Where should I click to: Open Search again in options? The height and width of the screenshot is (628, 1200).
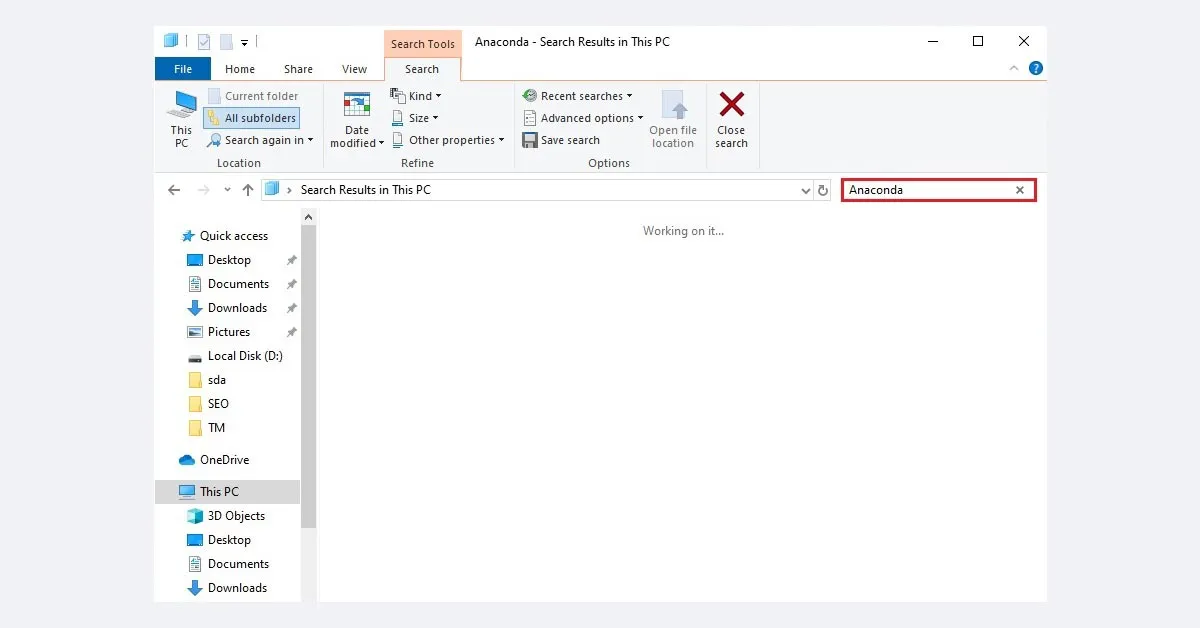click(259, 140)
